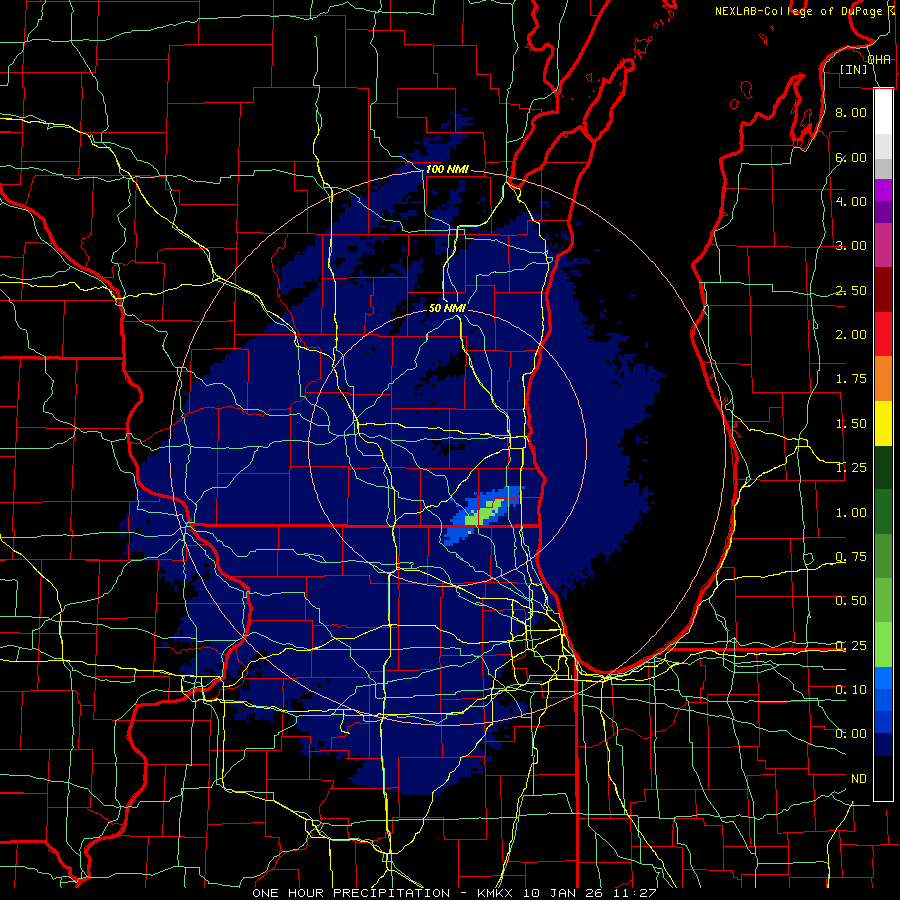Screen dimensions: 900x900
Task: Select the OHA product label above legend
Action: tap(879, 60)
